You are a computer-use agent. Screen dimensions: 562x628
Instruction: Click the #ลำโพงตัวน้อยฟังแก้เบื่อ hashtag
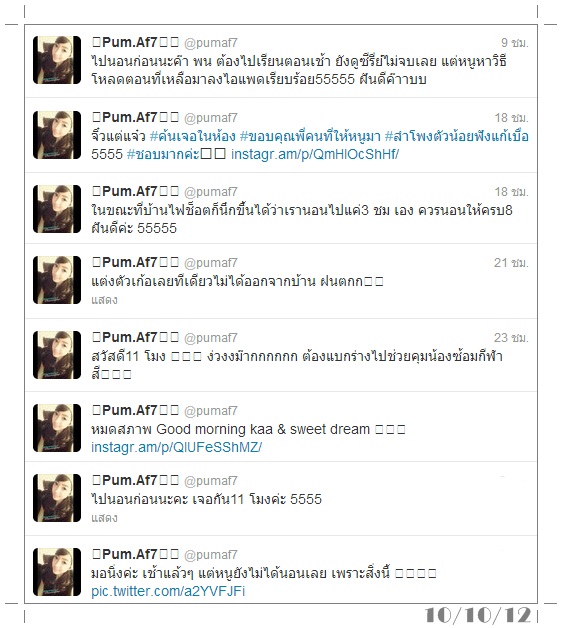[x=457, y=136]
